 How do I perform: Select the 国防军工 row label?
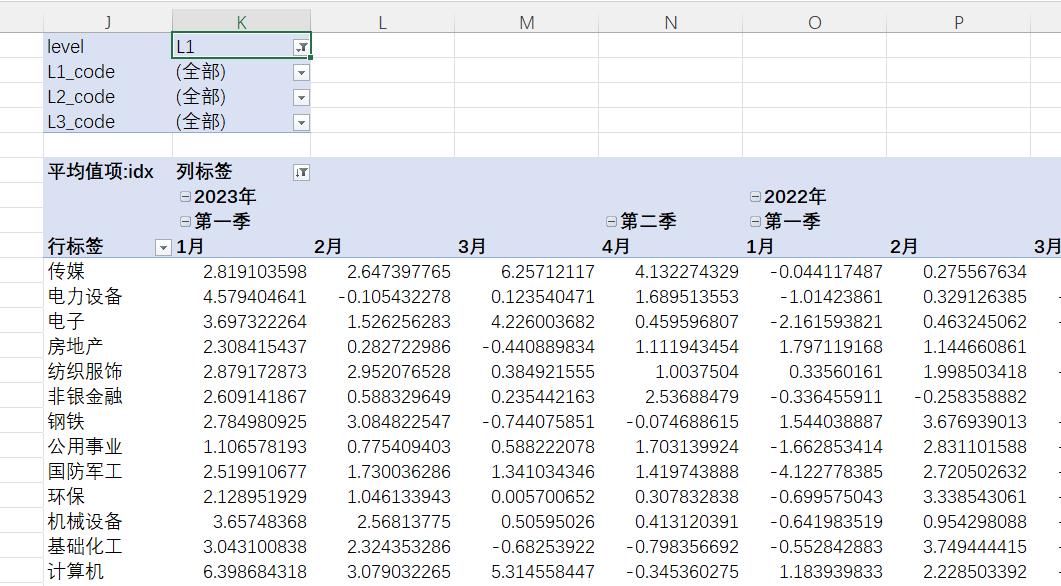coord(108,472)
